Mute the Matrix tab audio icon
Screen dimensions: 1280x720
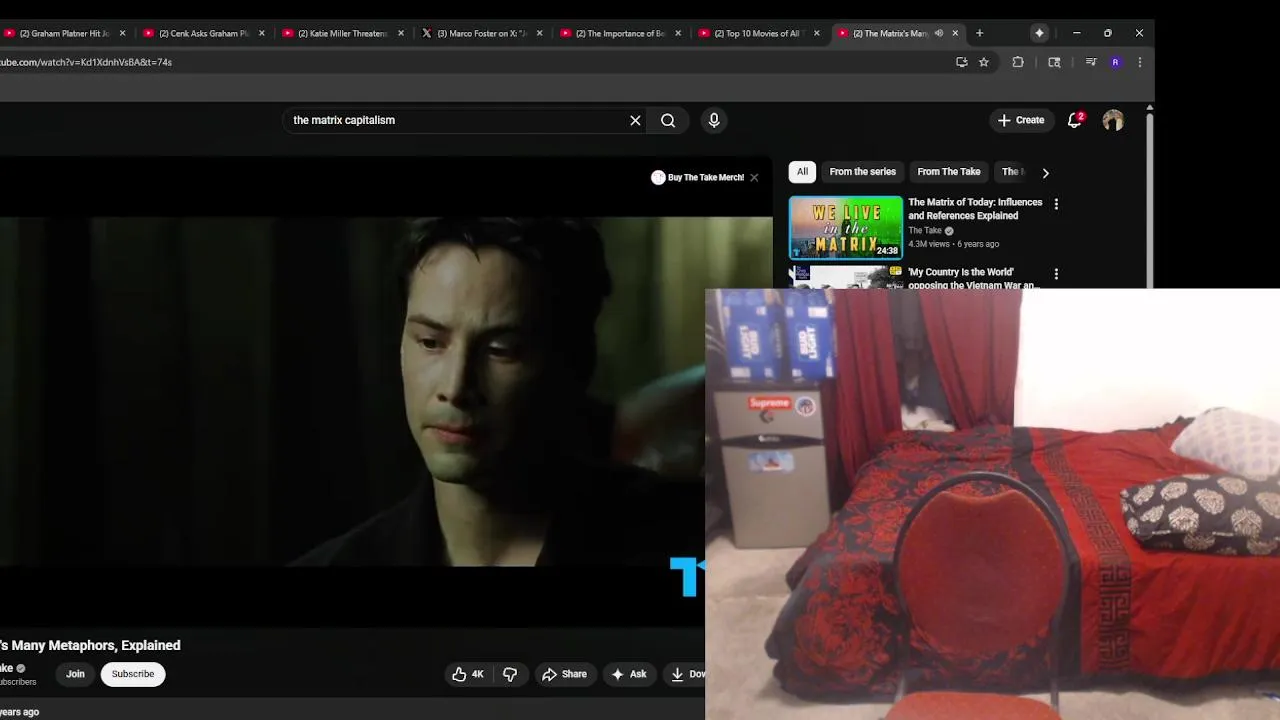click(939, 33)
